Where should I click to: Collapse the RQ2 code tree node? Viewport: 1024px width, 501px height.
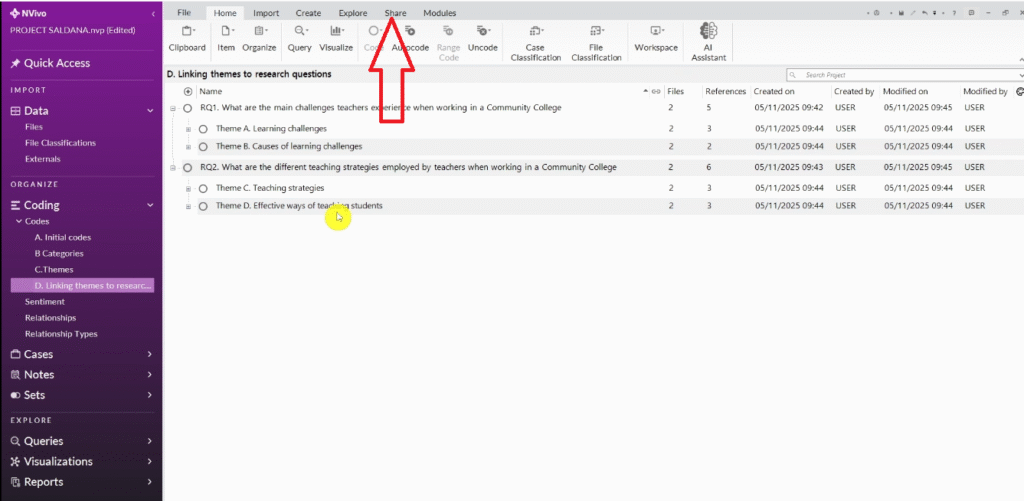point(173,167)
